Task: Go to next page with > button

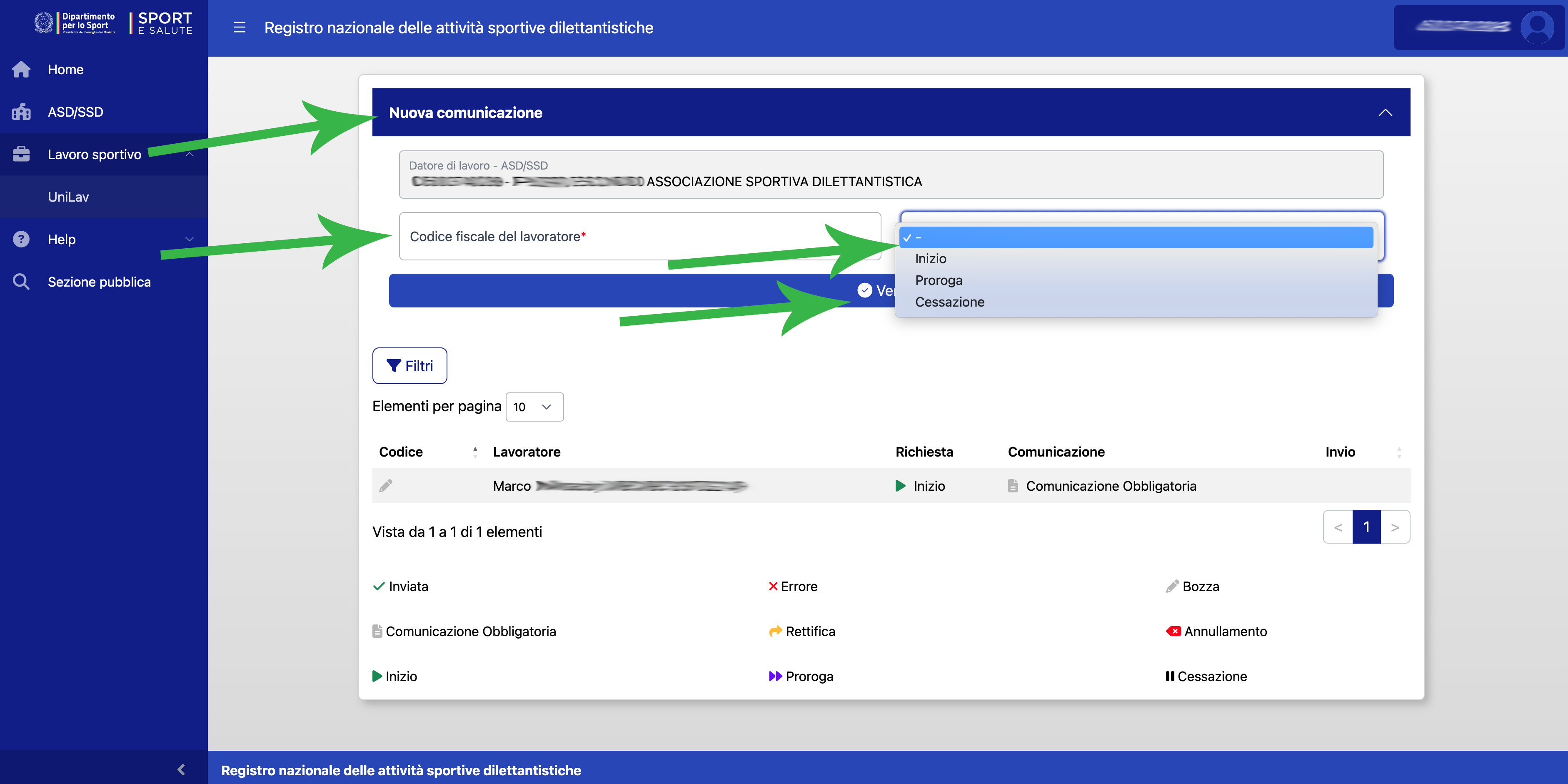Action: pyautogui.click(x=1395, y=527)
